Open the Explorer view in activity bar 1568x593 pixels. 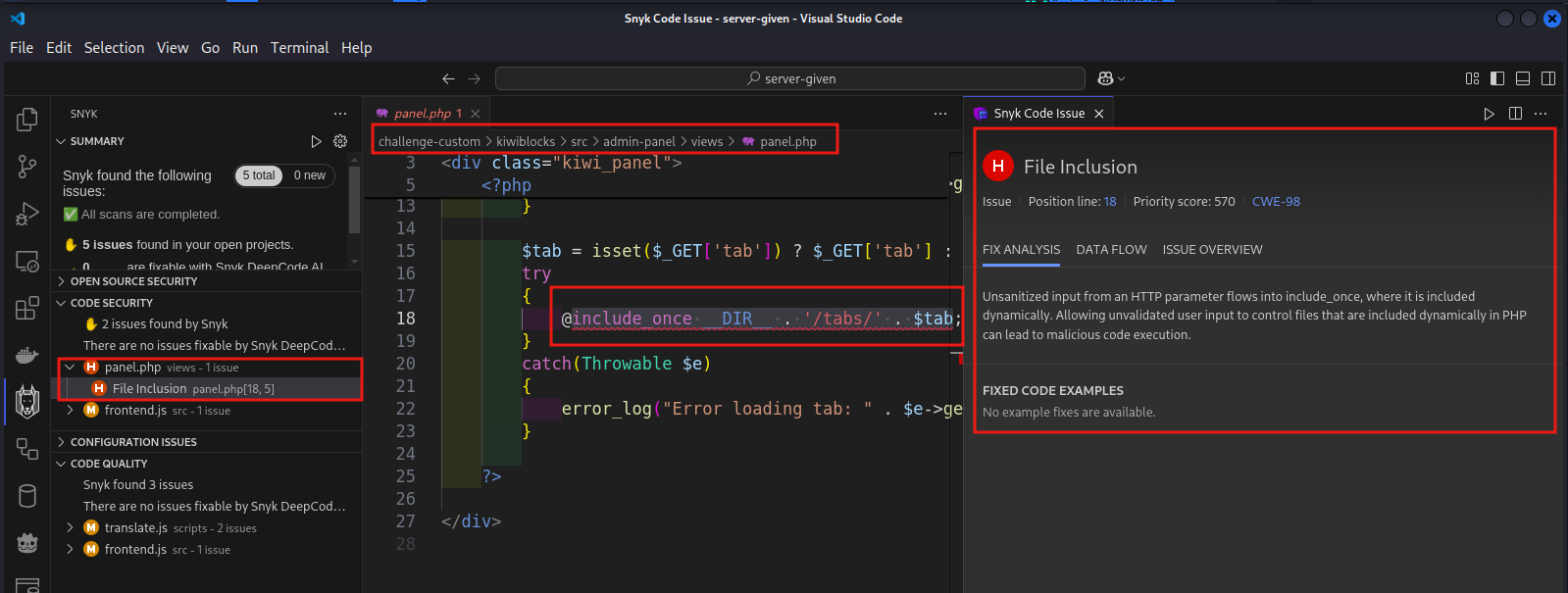pos(27,120)
